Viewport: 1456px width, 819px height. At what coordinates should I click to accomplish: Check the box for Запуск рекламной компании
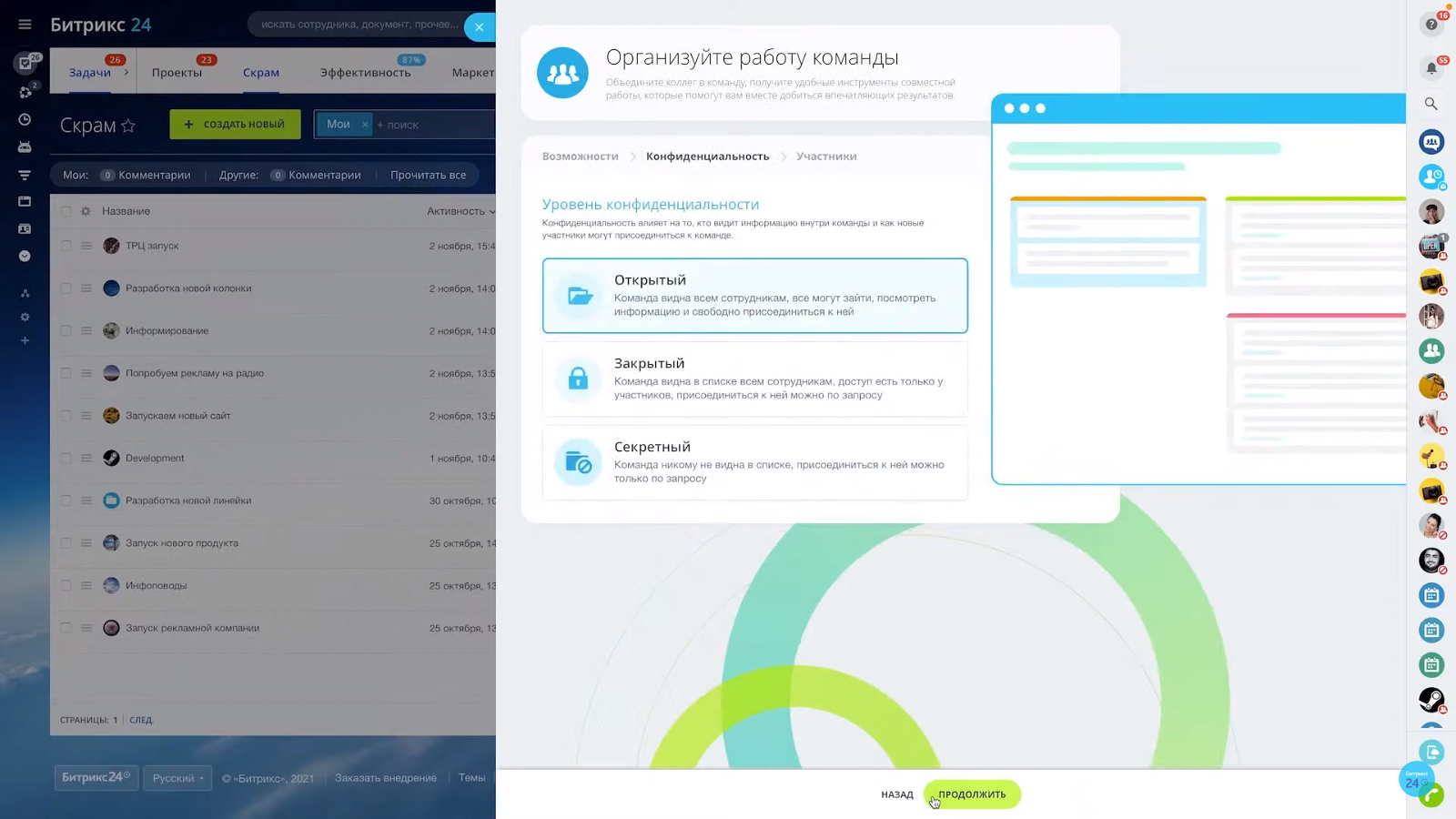[66, 628]
